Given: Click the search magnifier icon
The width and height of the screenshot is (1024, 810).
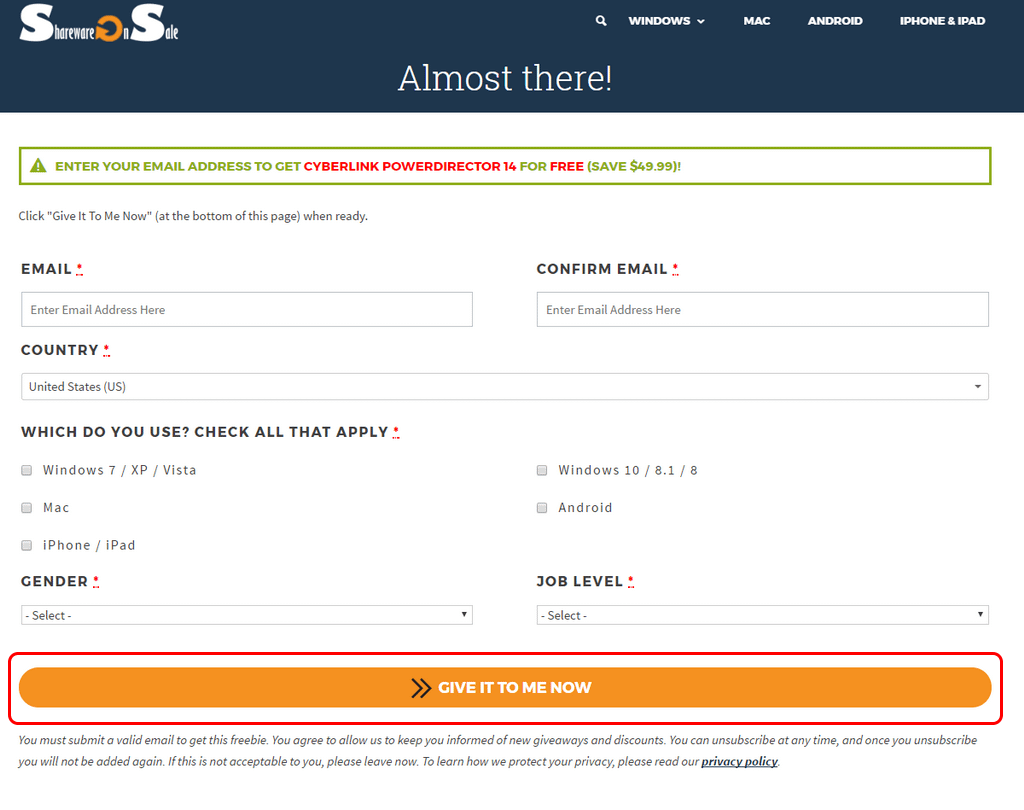Looking at the screenshot, I should [601, 21].
